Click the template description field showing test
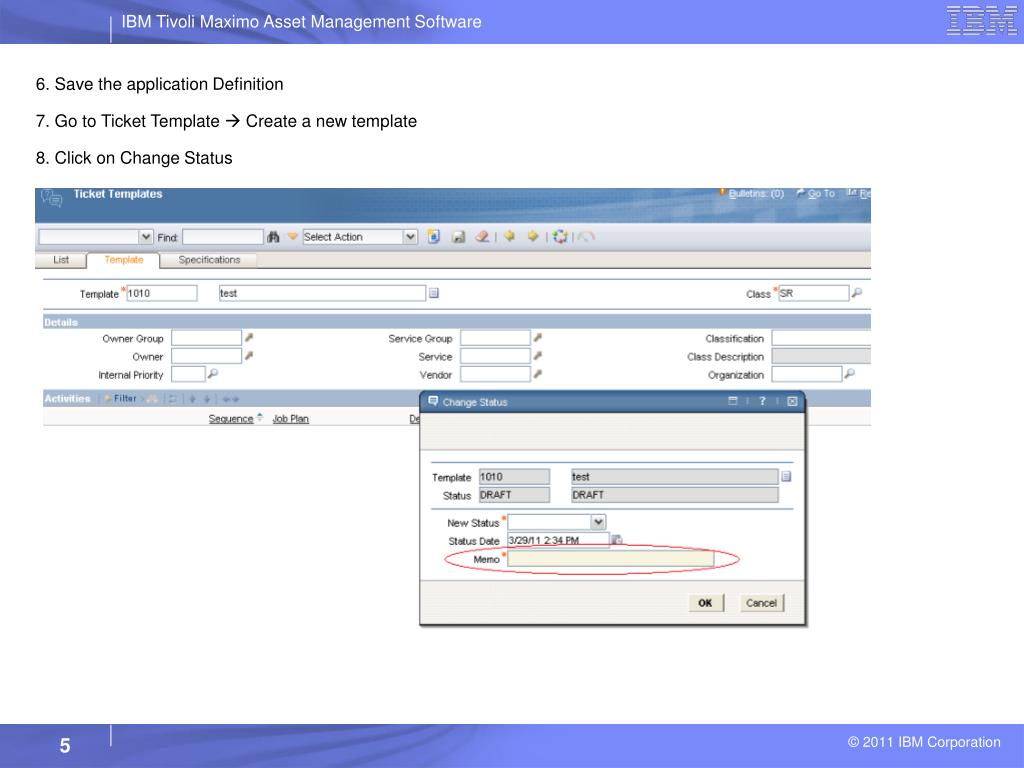Screen dimensions: 1024x768 (322, 293)
